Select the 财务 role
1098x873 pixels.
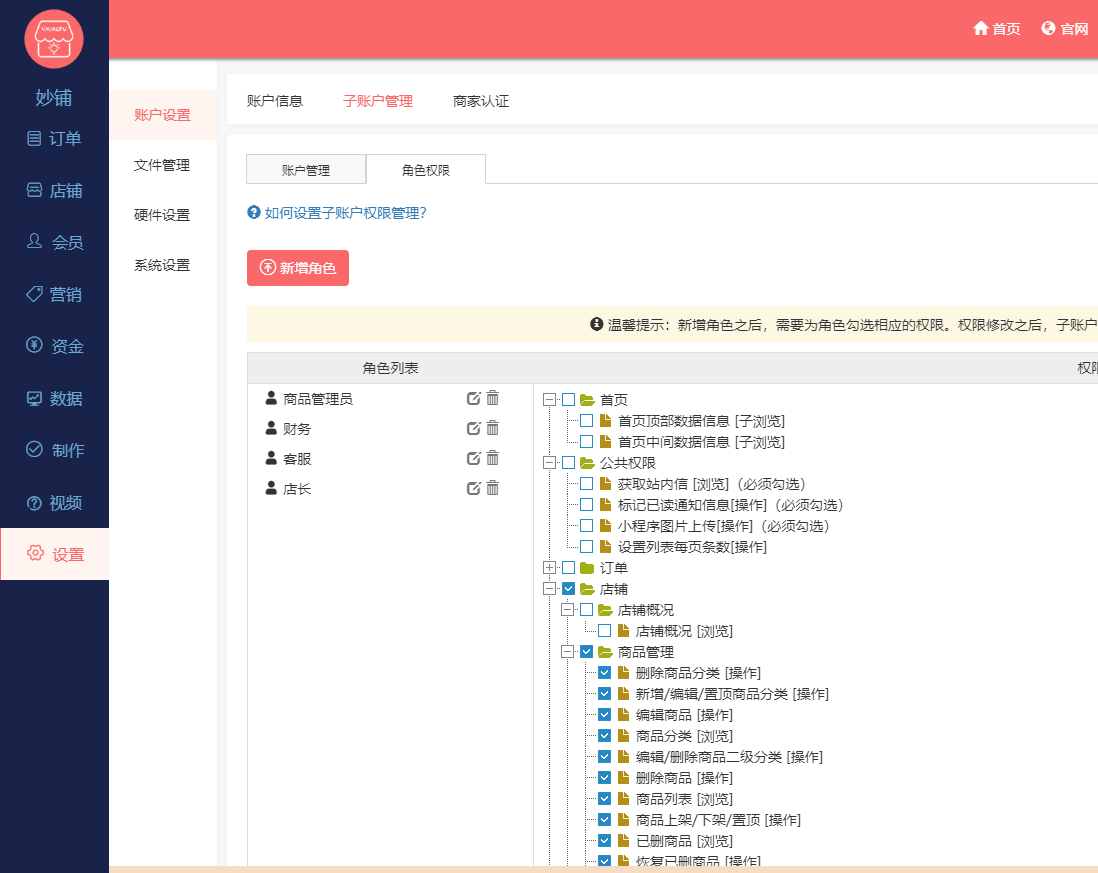[297, 429]
